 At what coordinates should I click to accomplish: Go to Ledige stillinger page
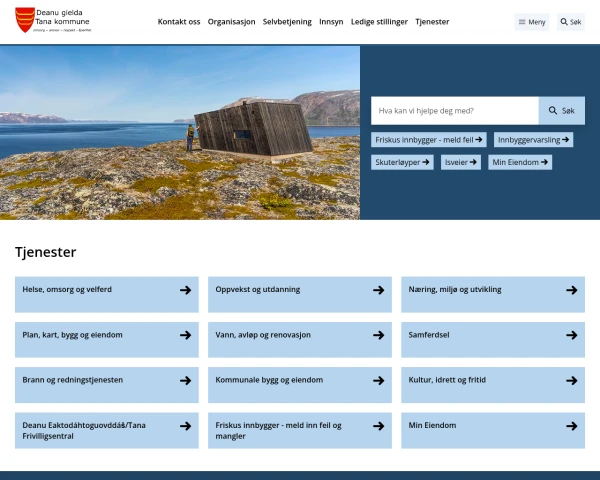379,21
